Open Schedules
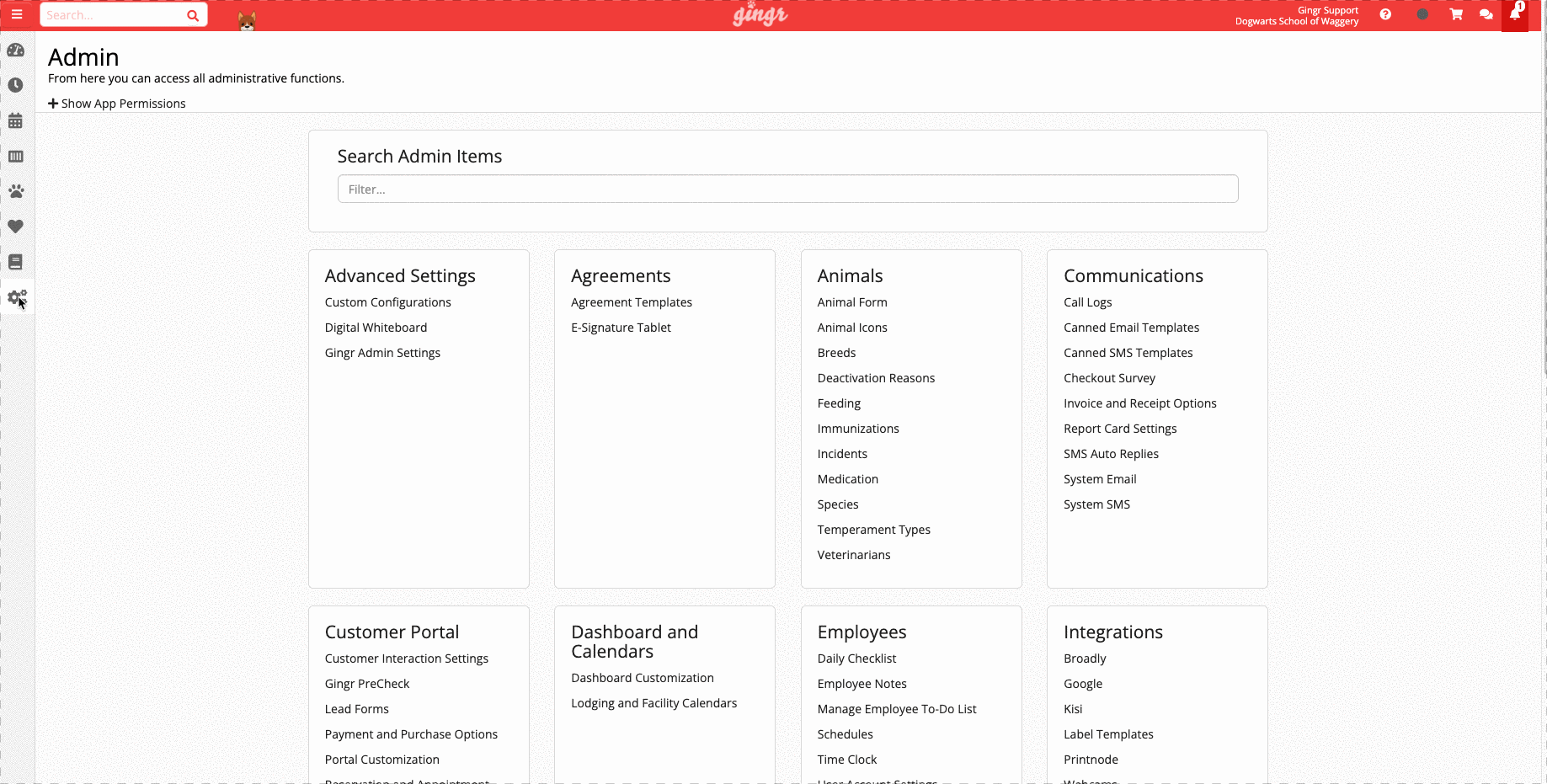Viewport: 1547px width, 784px height. point(846,734)
